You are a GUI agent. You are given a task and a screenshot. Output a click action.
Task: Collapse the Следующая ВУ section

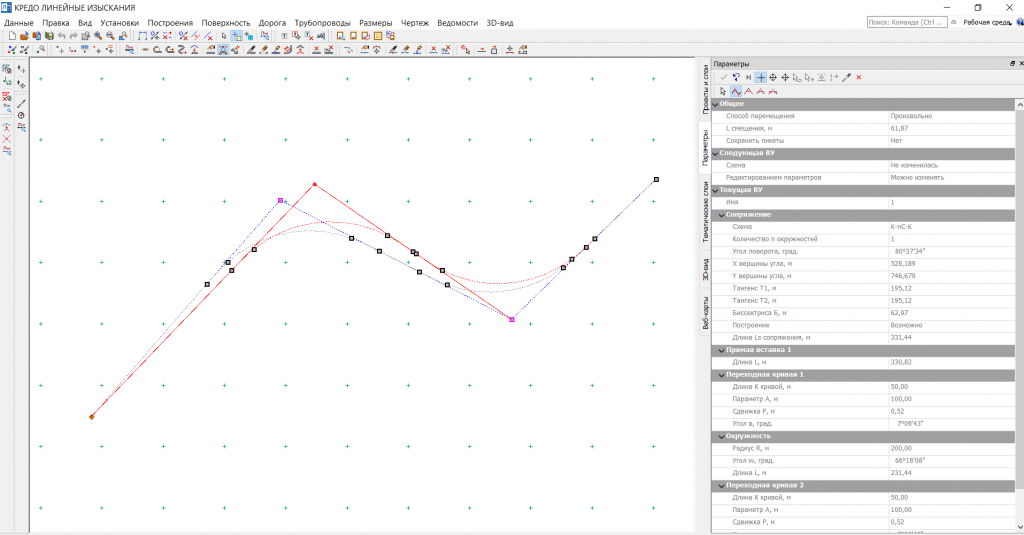pos(715,153)
